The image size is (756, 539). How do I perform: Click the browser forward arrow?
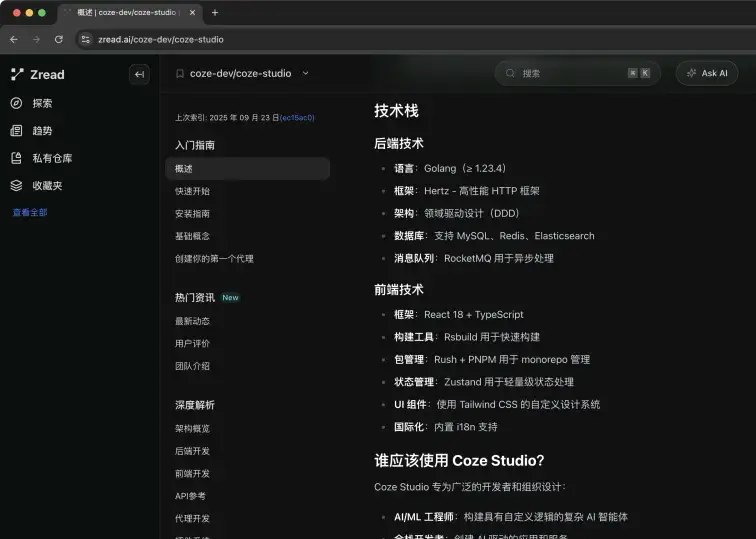[x=36, y=40]
